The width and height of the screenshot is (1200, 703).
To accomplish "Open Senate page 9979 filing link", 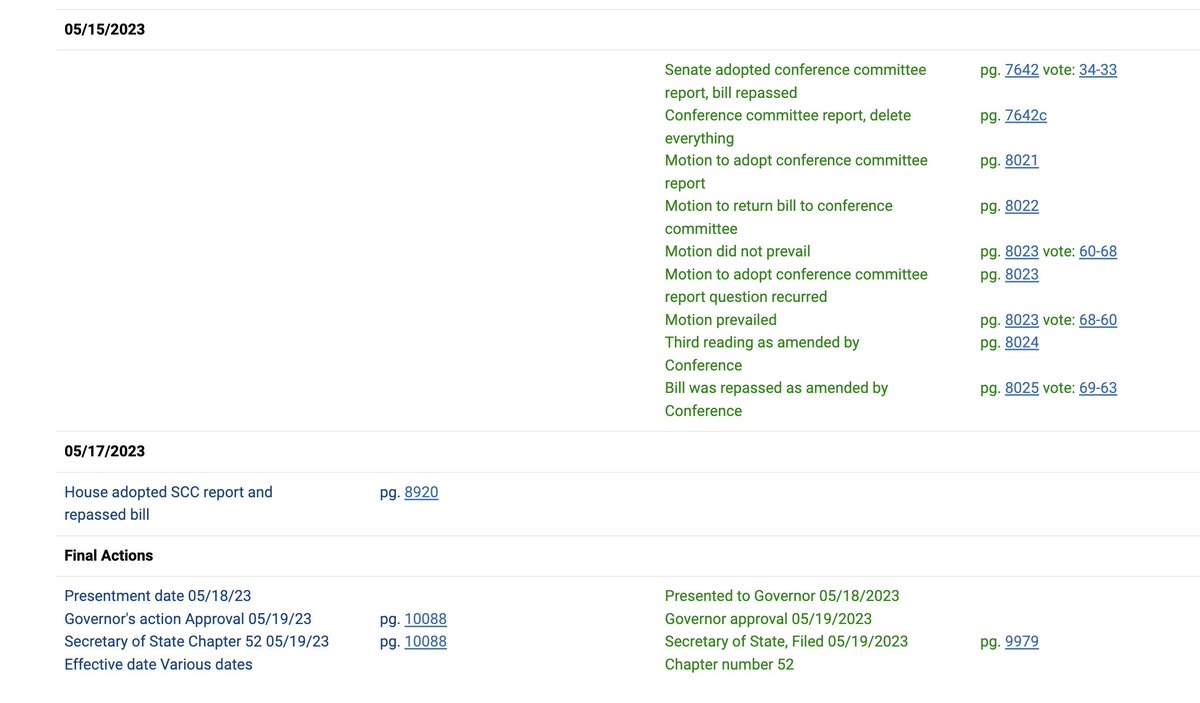I will (x=1021, y=642).
